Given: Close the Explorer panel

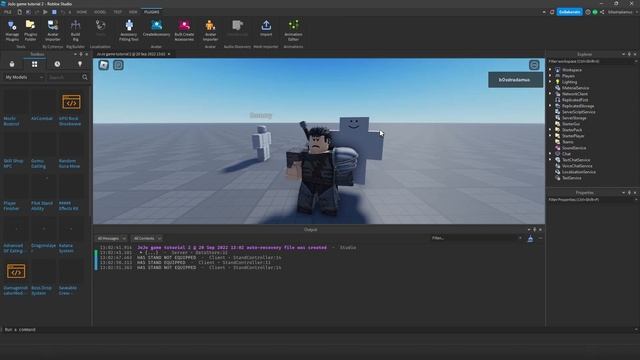Looking at the screenshot, I should point(635,54).
